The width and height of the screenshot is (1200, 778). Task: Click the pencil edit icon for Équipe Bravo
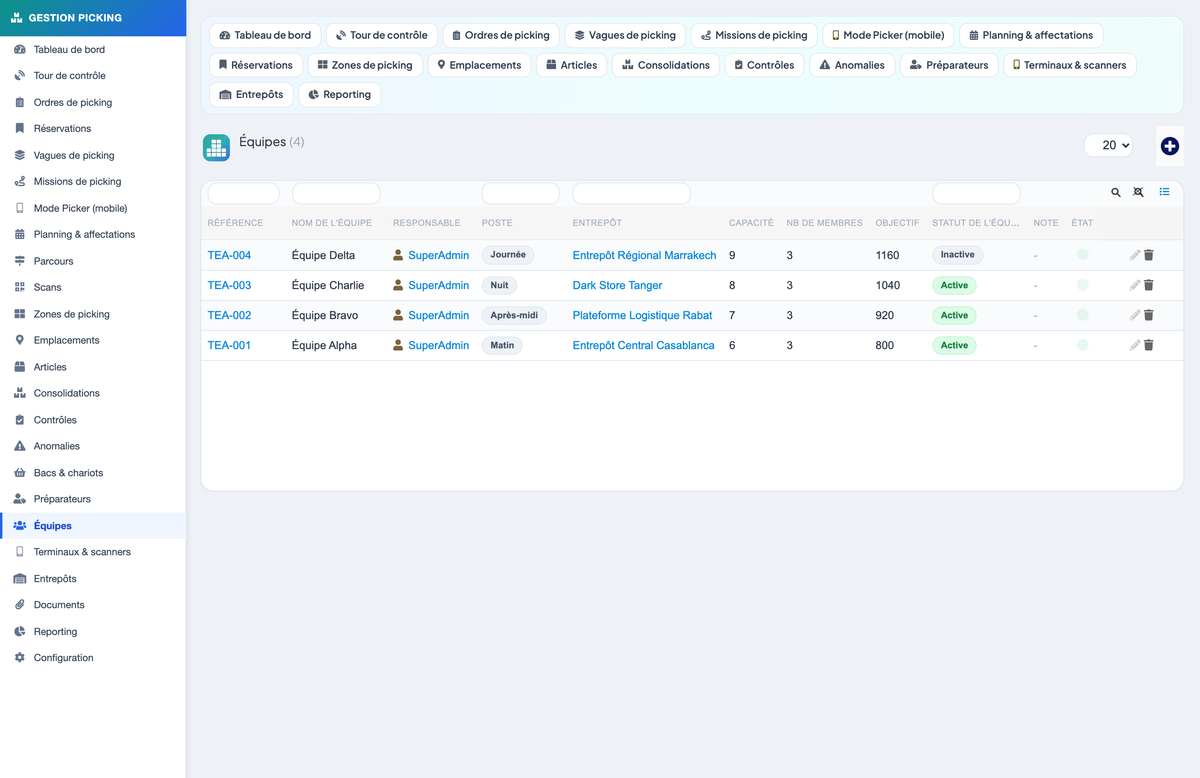coord(1134,315)
